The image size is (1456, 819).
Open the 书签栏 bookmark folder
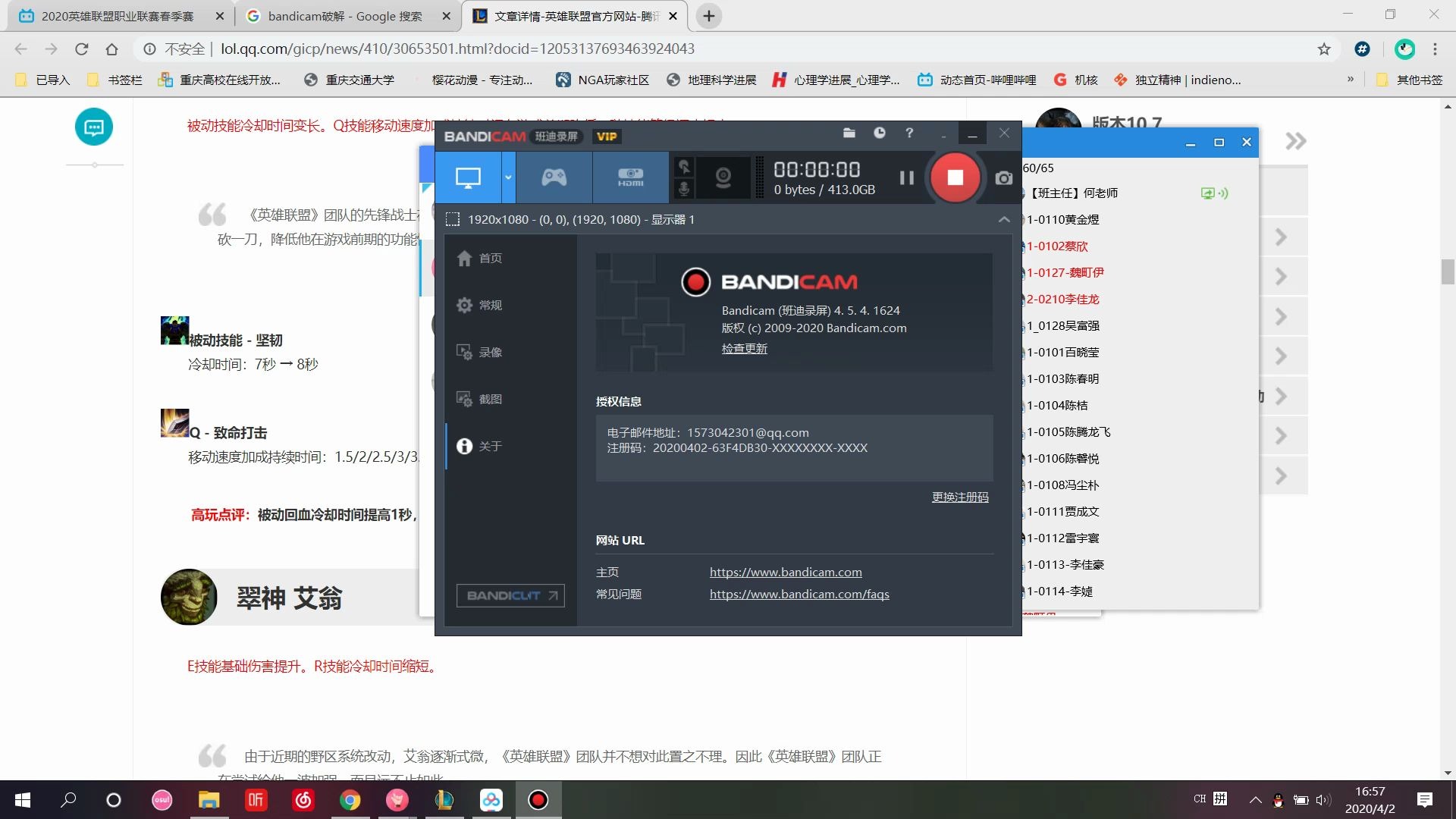click(x=115, y=80)
